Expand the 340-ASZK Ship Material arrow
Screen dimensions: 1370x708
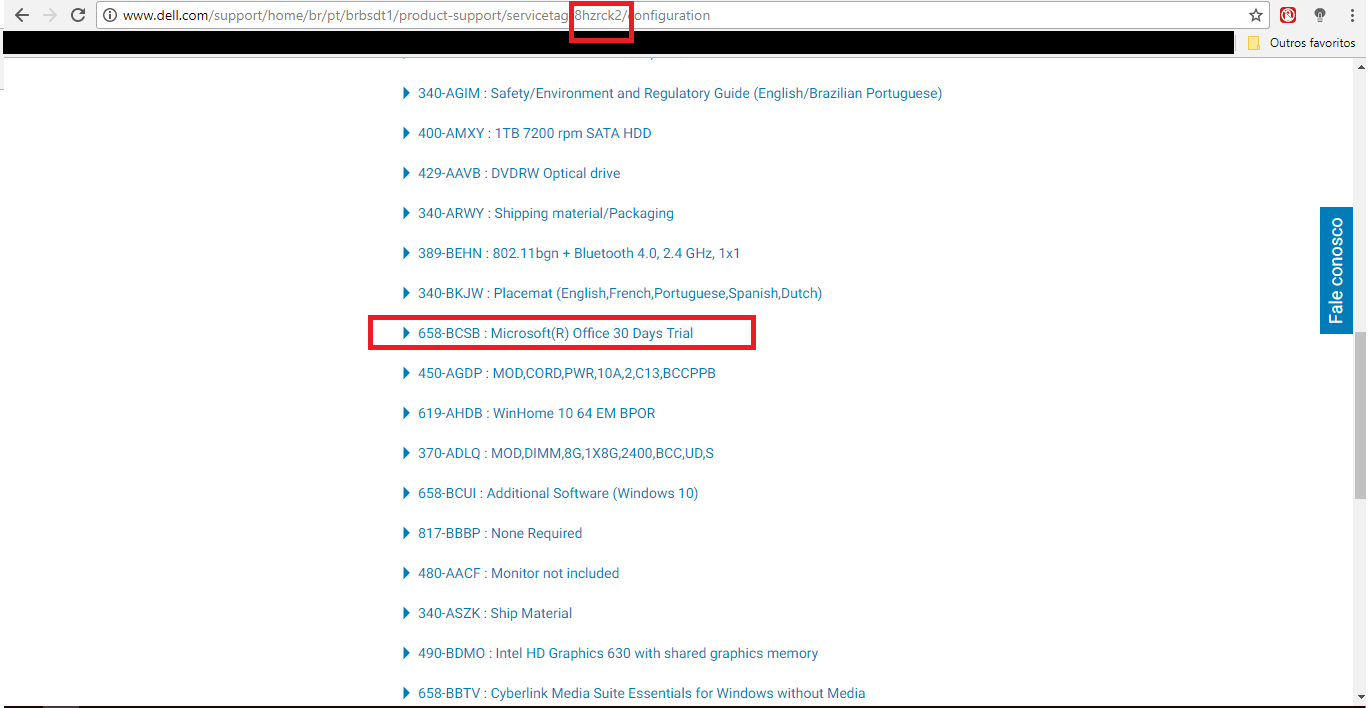pyautogui.click(x=406, y=613)
